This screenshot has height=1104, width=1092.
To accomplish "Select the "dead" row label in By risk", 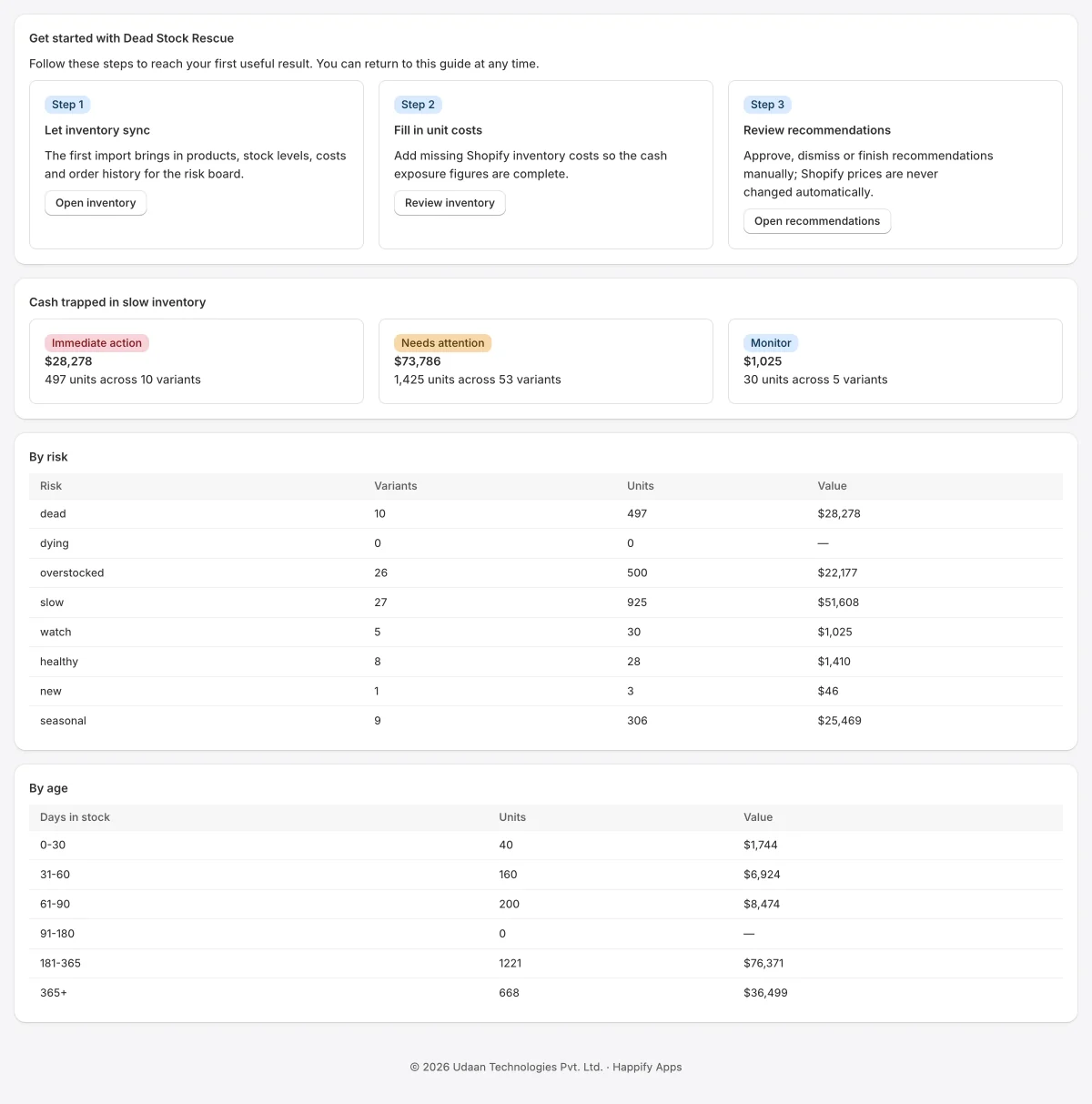I will coord(53,514).
